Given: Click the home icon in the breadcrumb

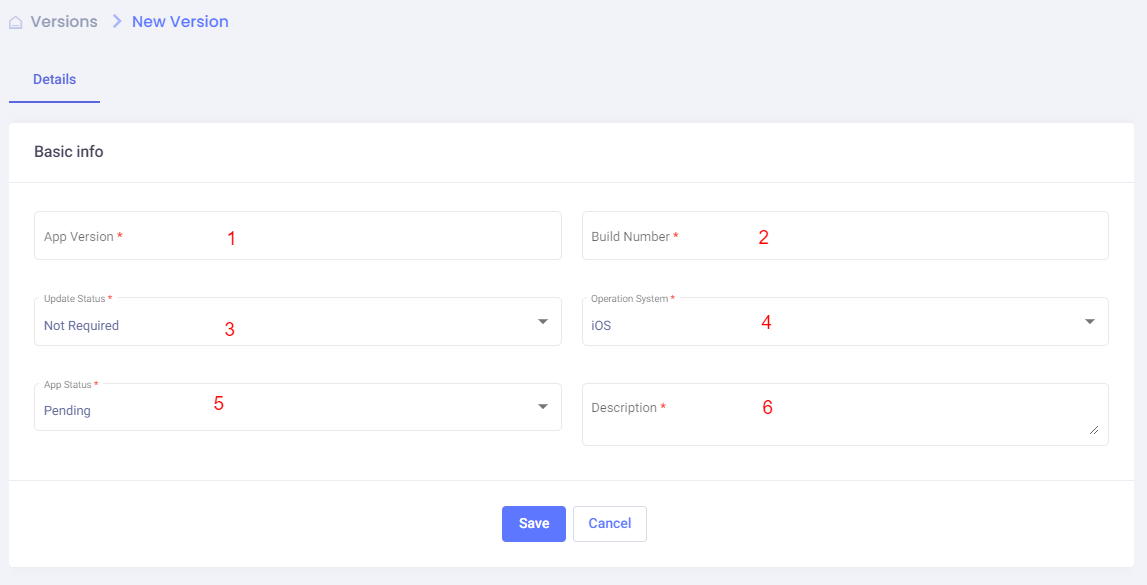Looking at the screenshot, I should (16, 22).
